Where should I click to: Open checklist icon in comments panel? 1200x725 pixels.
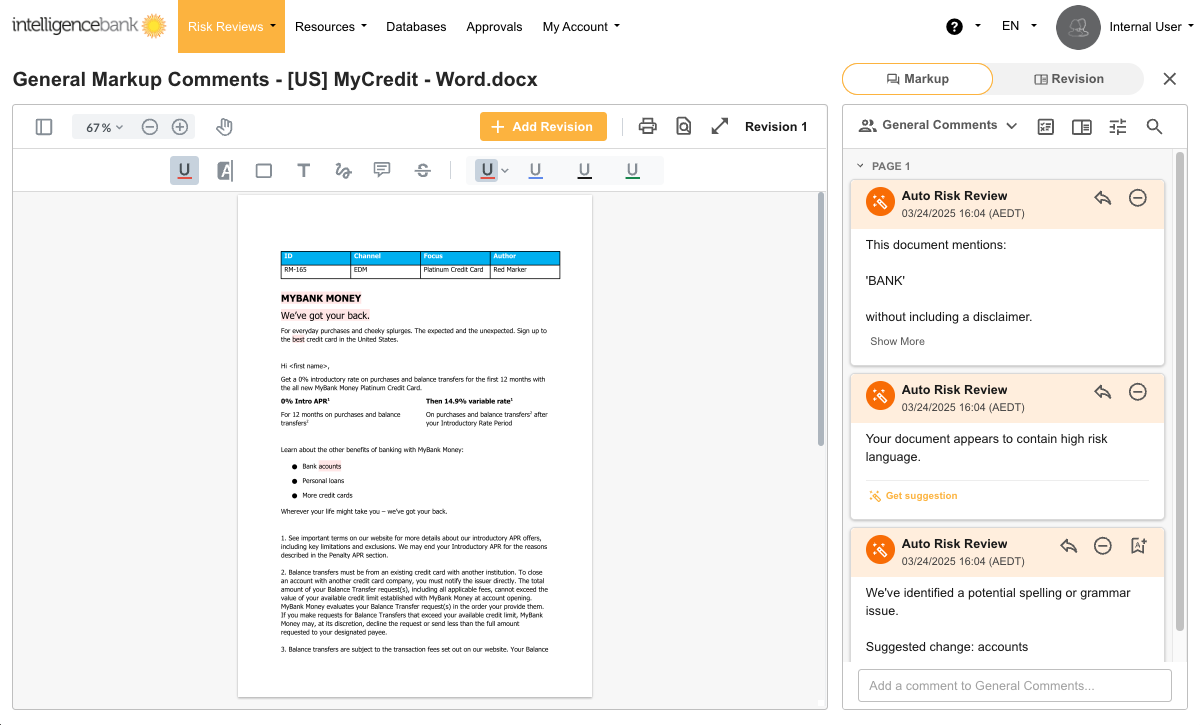(1046, 126)
